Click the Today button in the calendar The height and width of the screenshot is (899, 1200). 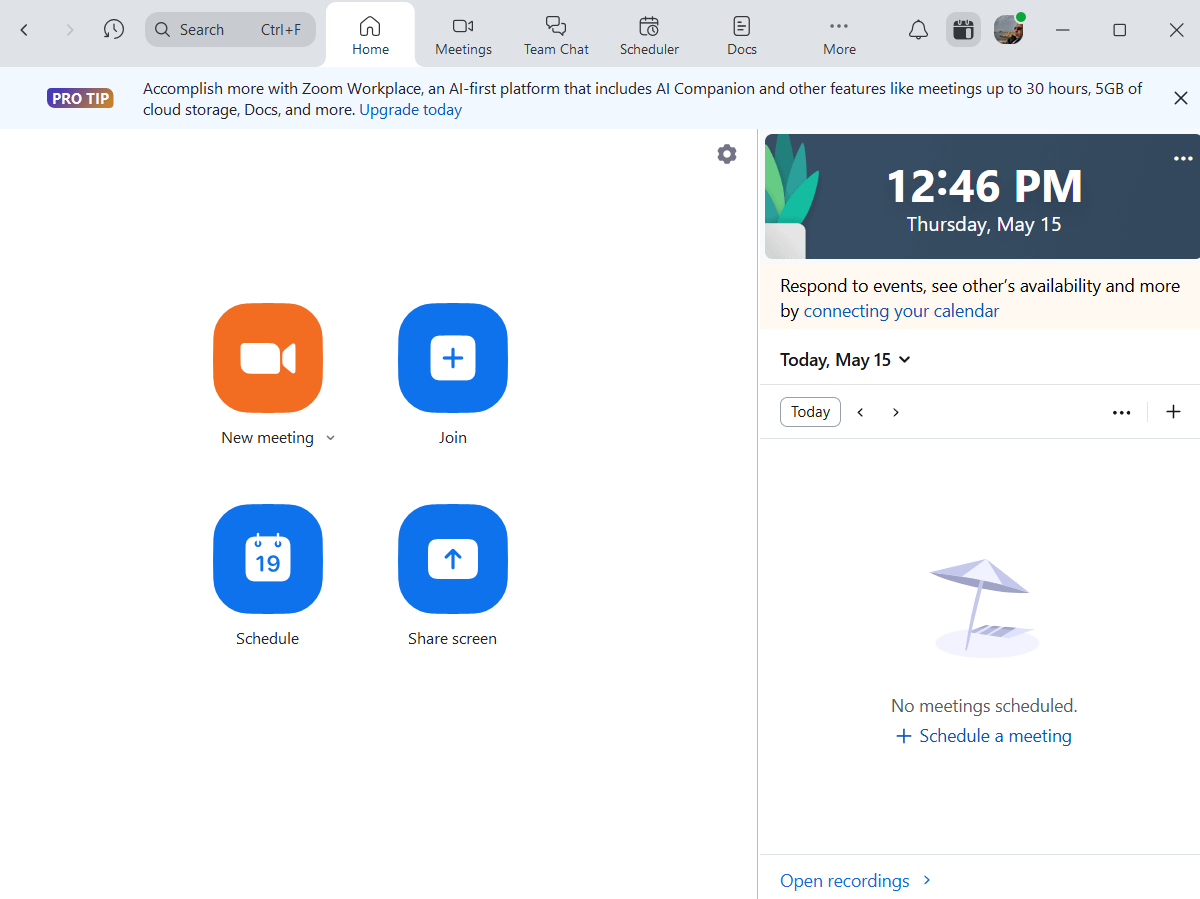pyautogui.click(x=810, y=412)
